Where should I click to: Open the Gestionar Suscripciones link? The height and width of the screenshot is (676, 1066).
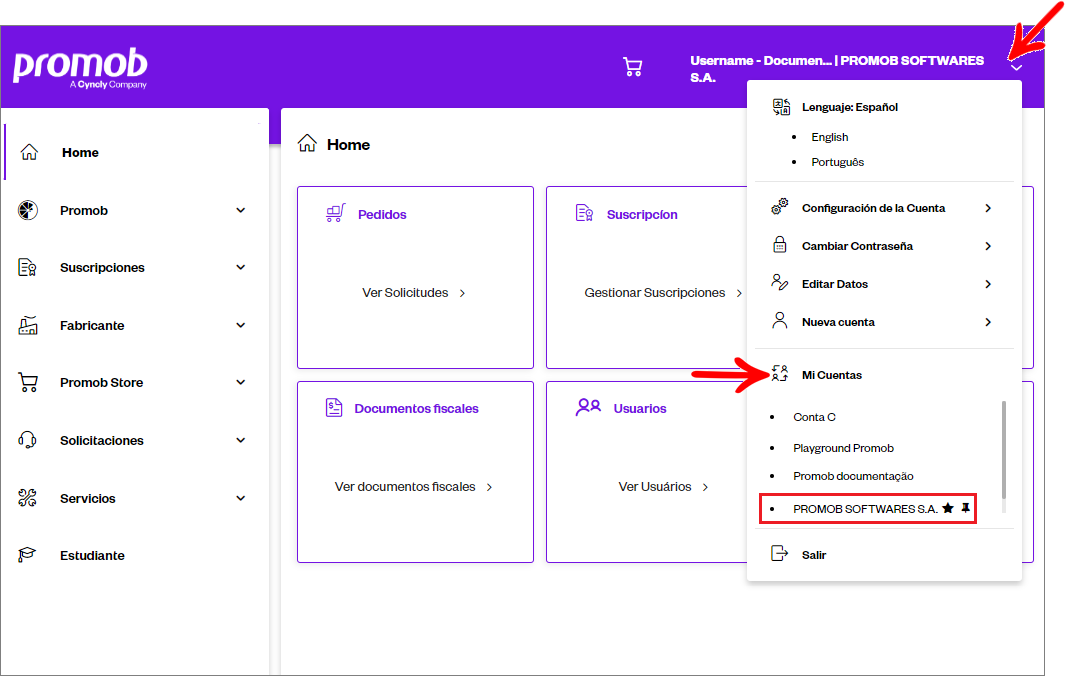[663, 292]
